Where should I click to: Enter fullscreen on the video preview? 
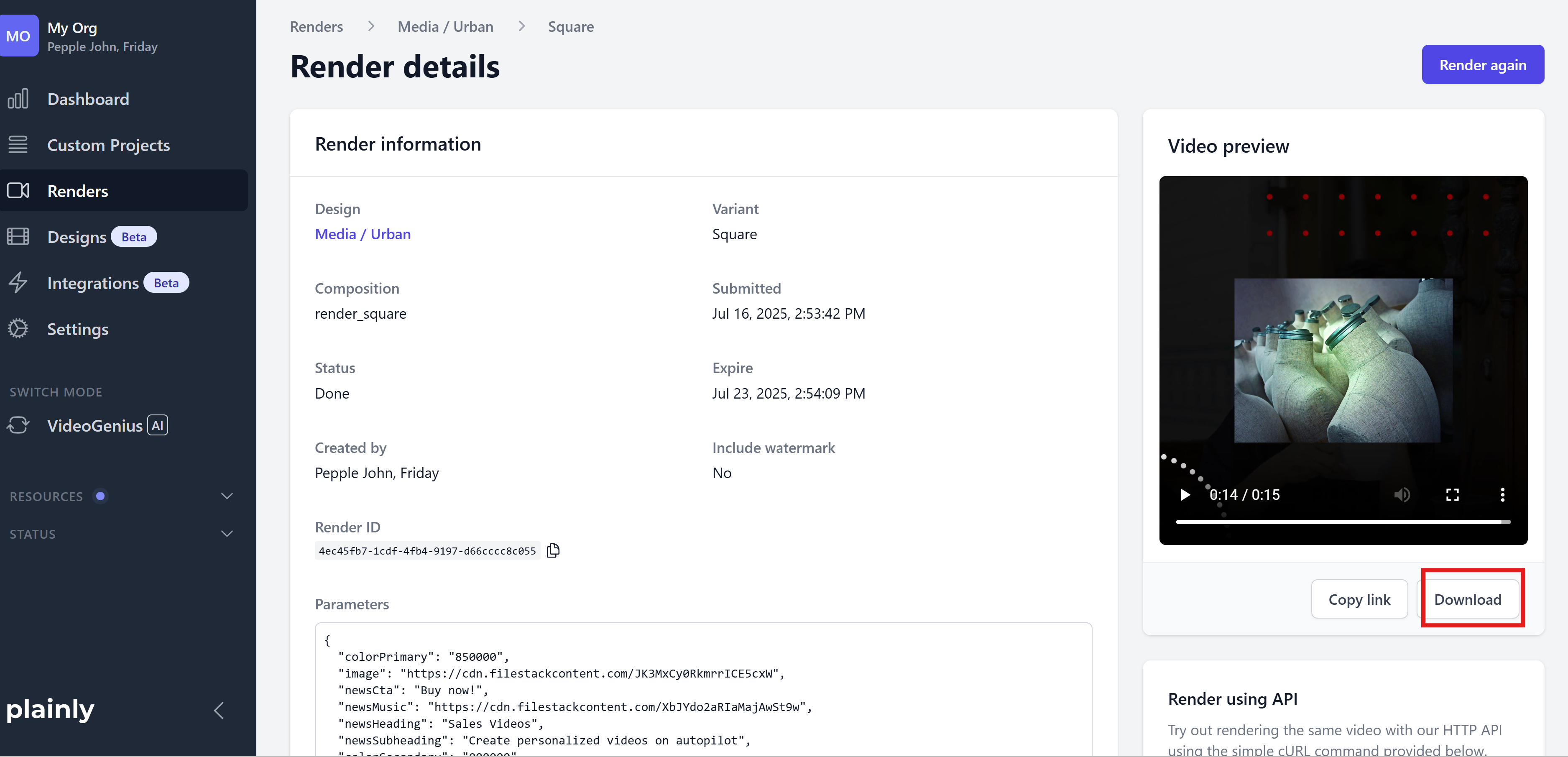[x=1452, y=494]
